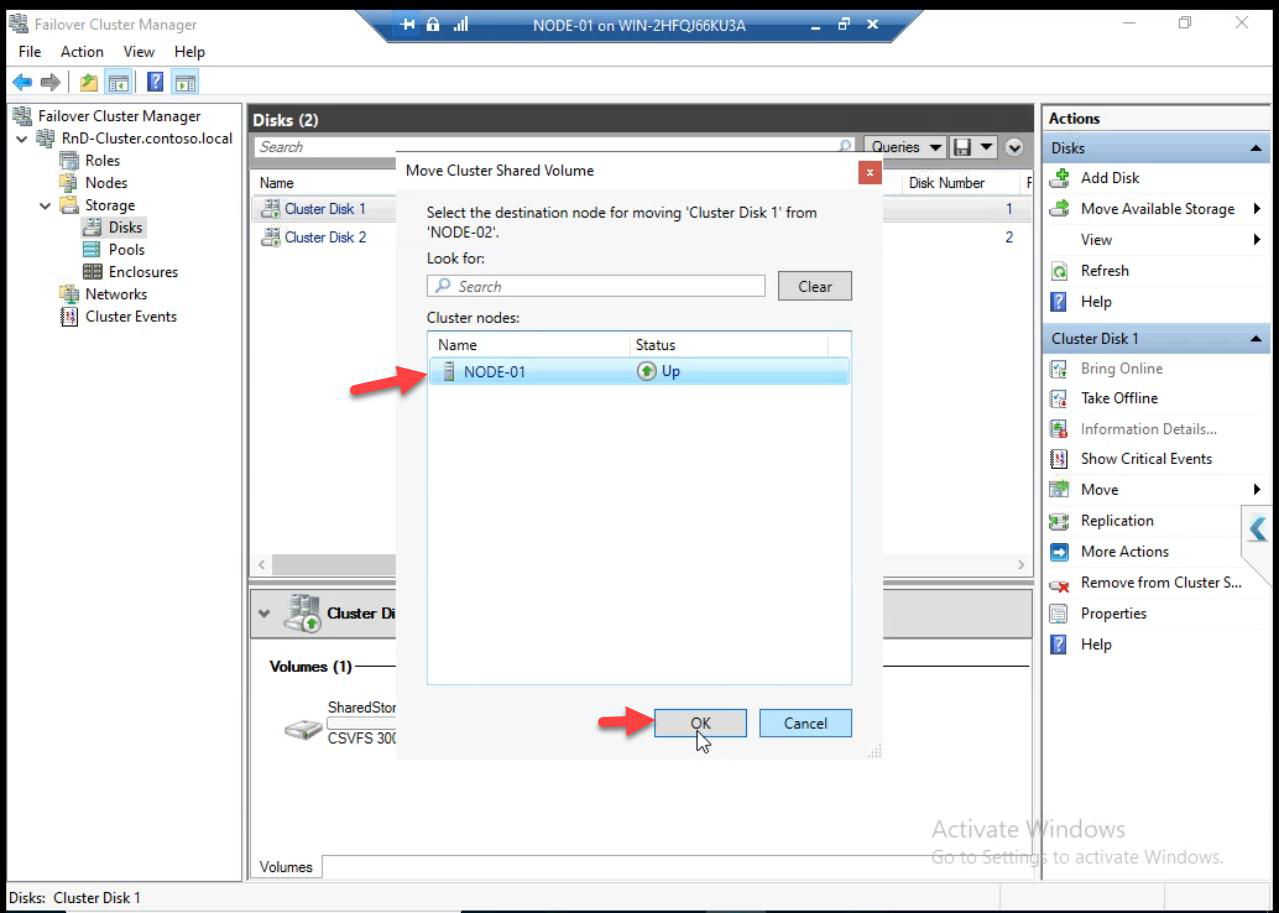Image resolution: width=1279 pixels, height=913 pixels.
Task: Confirm the move with OK button
Action: click(700, 723)
